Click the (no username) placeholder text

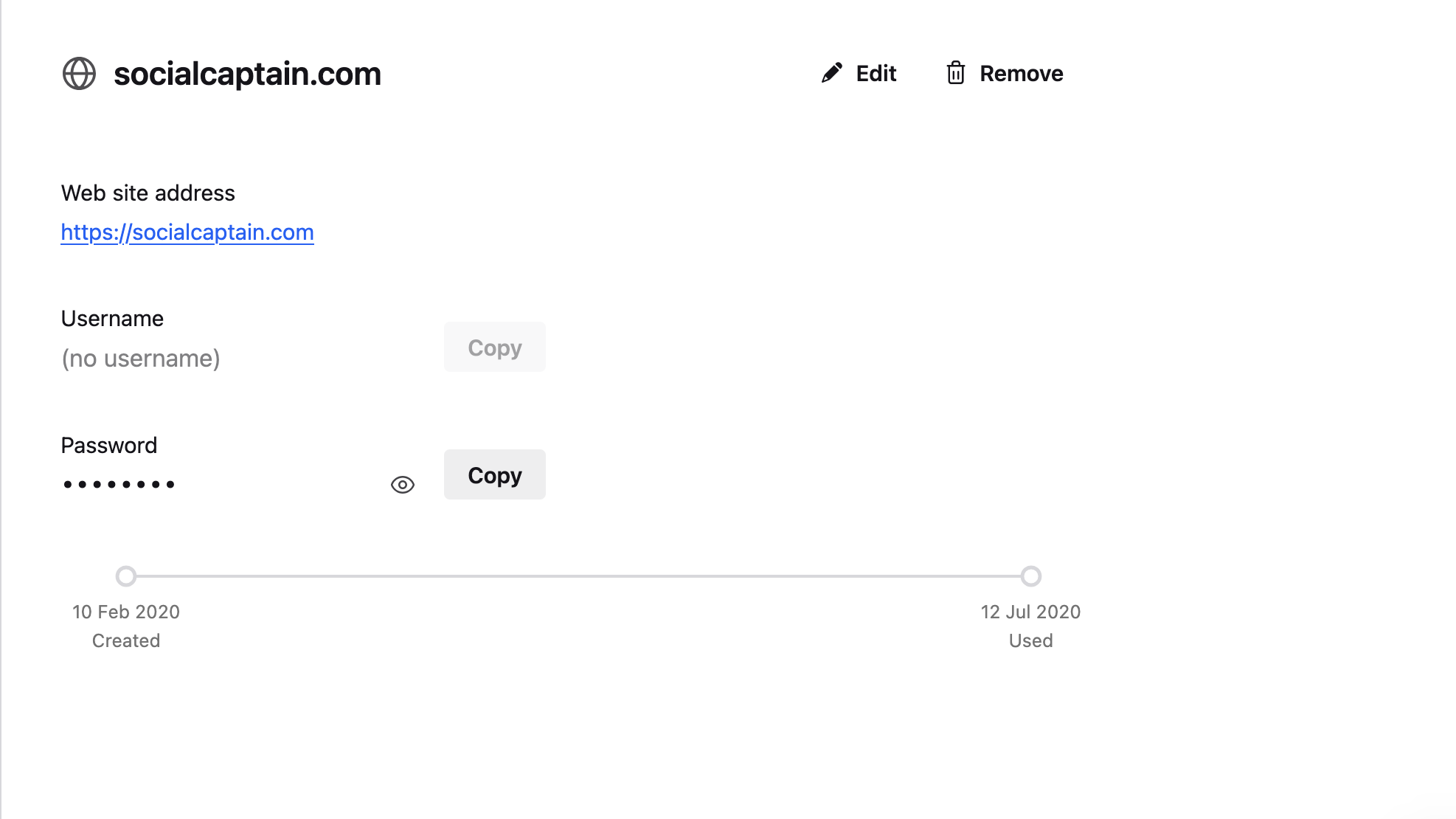[141, 359]
